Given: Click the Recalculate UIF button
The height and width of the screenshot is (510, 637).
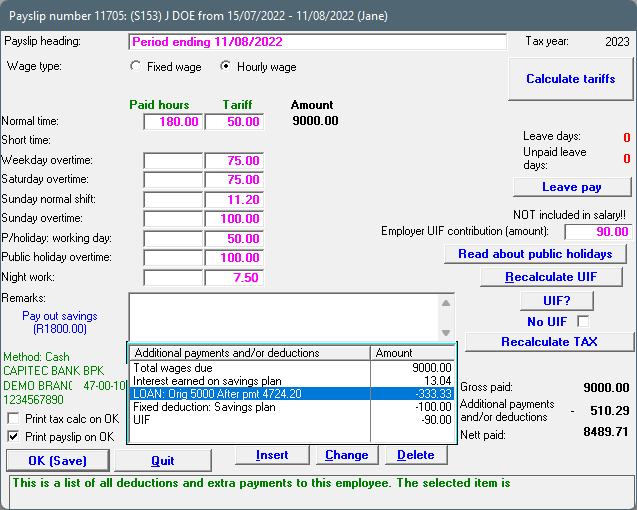Looking at the screenshot, I should coord(551,277).
